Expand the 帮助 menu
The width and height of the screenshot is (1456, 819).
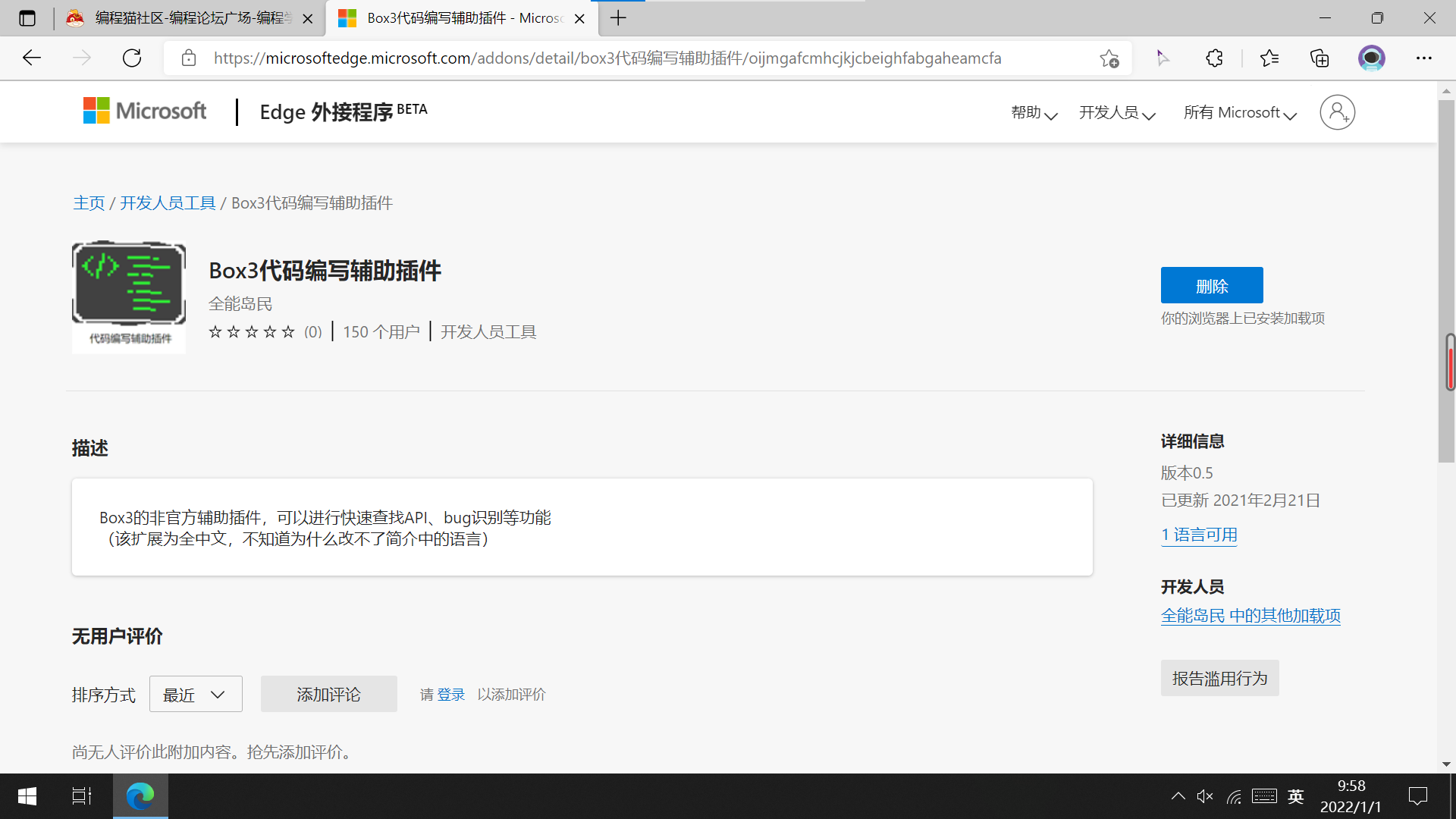[x=1034, y=113]
